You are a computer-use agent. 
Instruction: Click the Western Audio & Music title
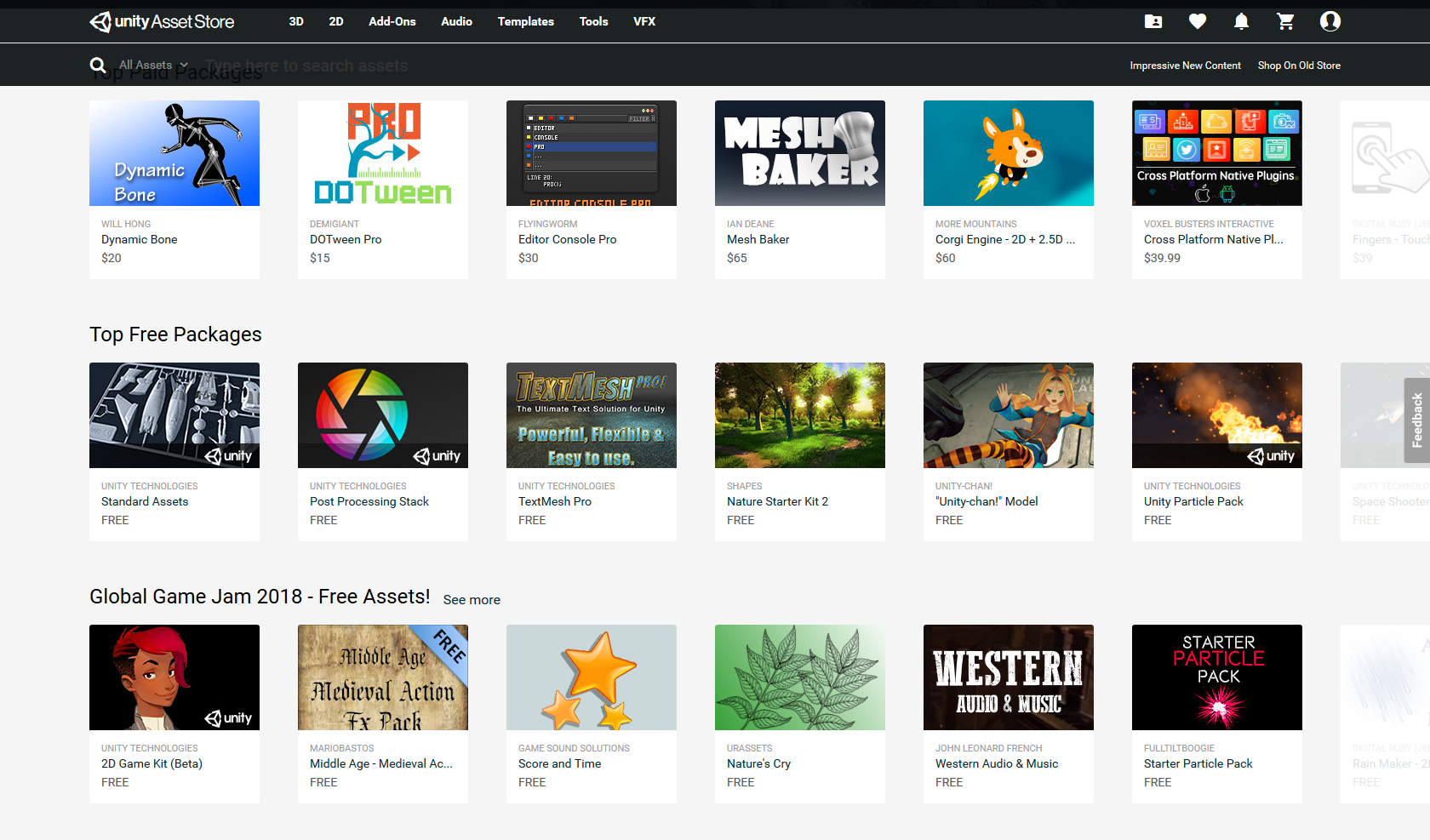pyautogui.click(x=997, y=764)
